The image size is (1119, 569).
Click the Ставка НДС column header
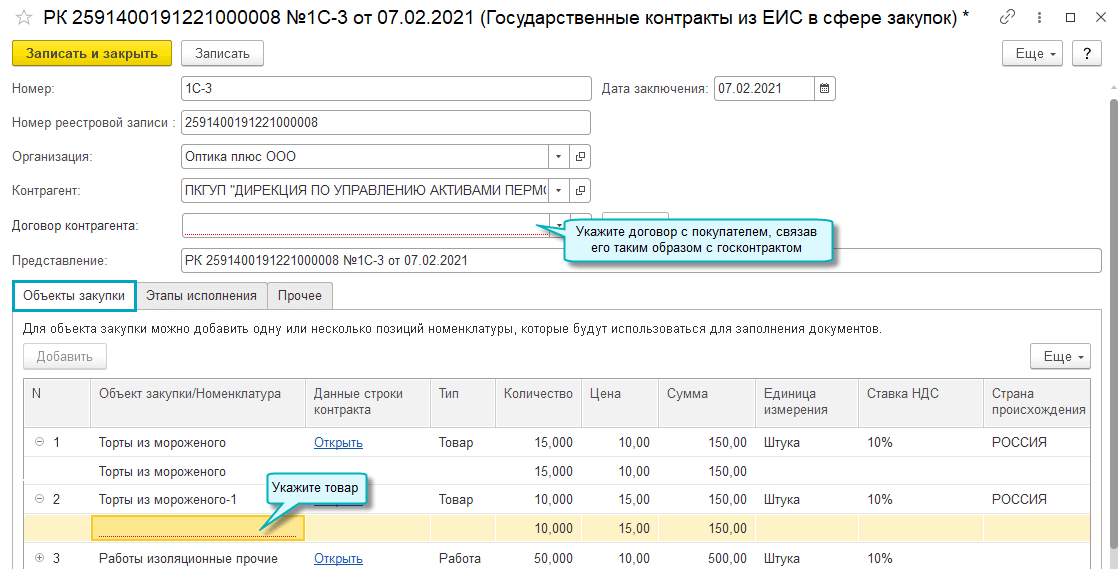[921, 402]
